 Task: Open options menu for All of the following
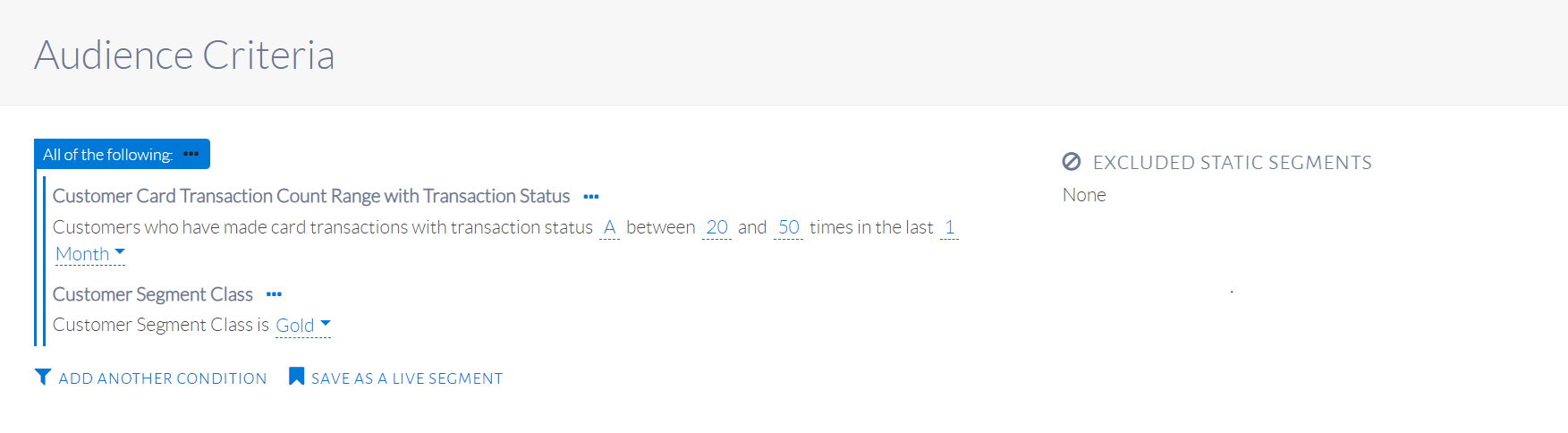(191, 155)
